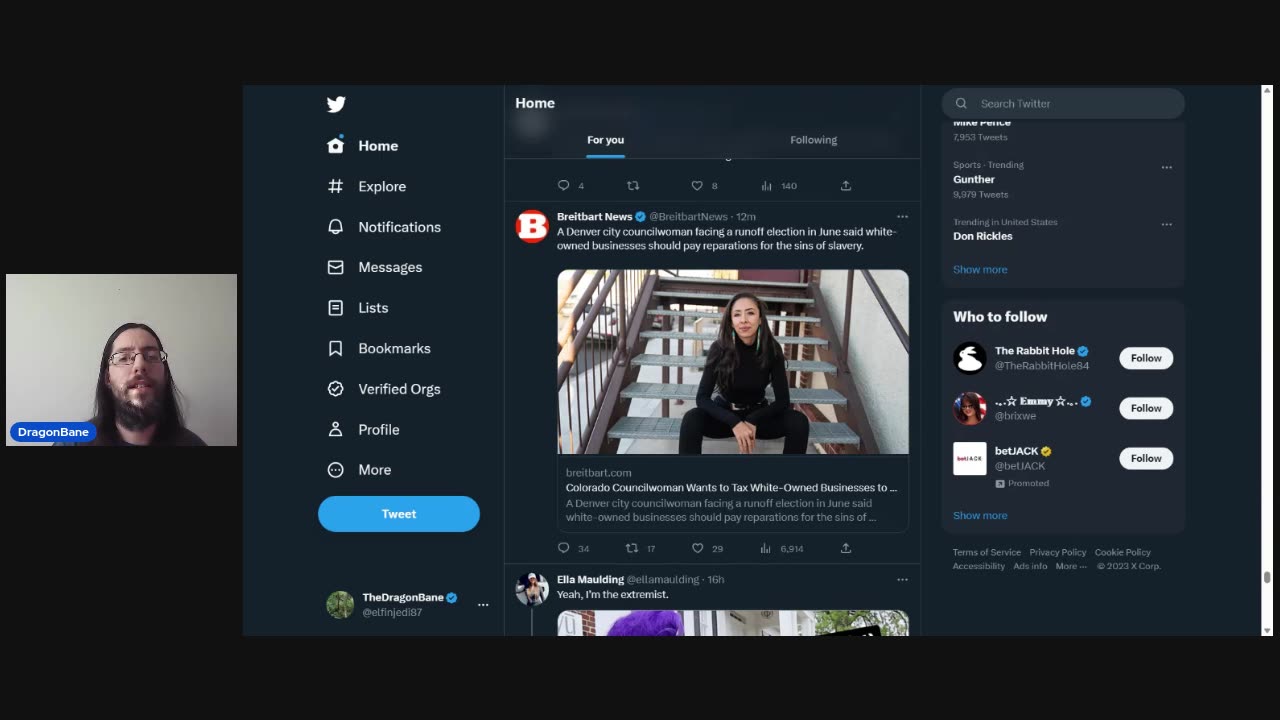1280x720 pixels.
Task: Open Verified Orgs in sidebar
Action: 384,389
